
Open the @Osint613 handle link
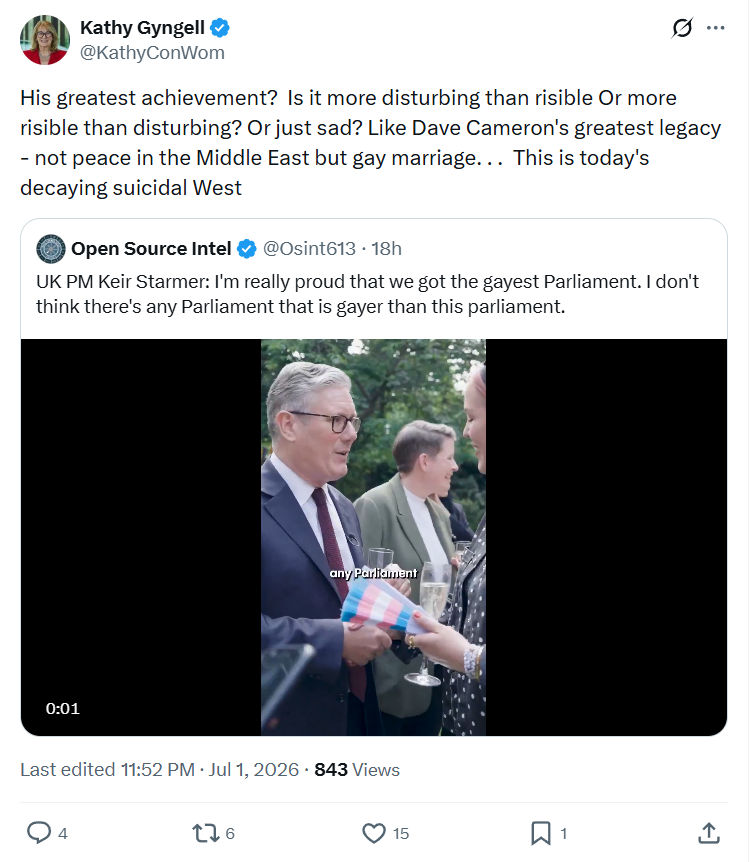[309, 248]
